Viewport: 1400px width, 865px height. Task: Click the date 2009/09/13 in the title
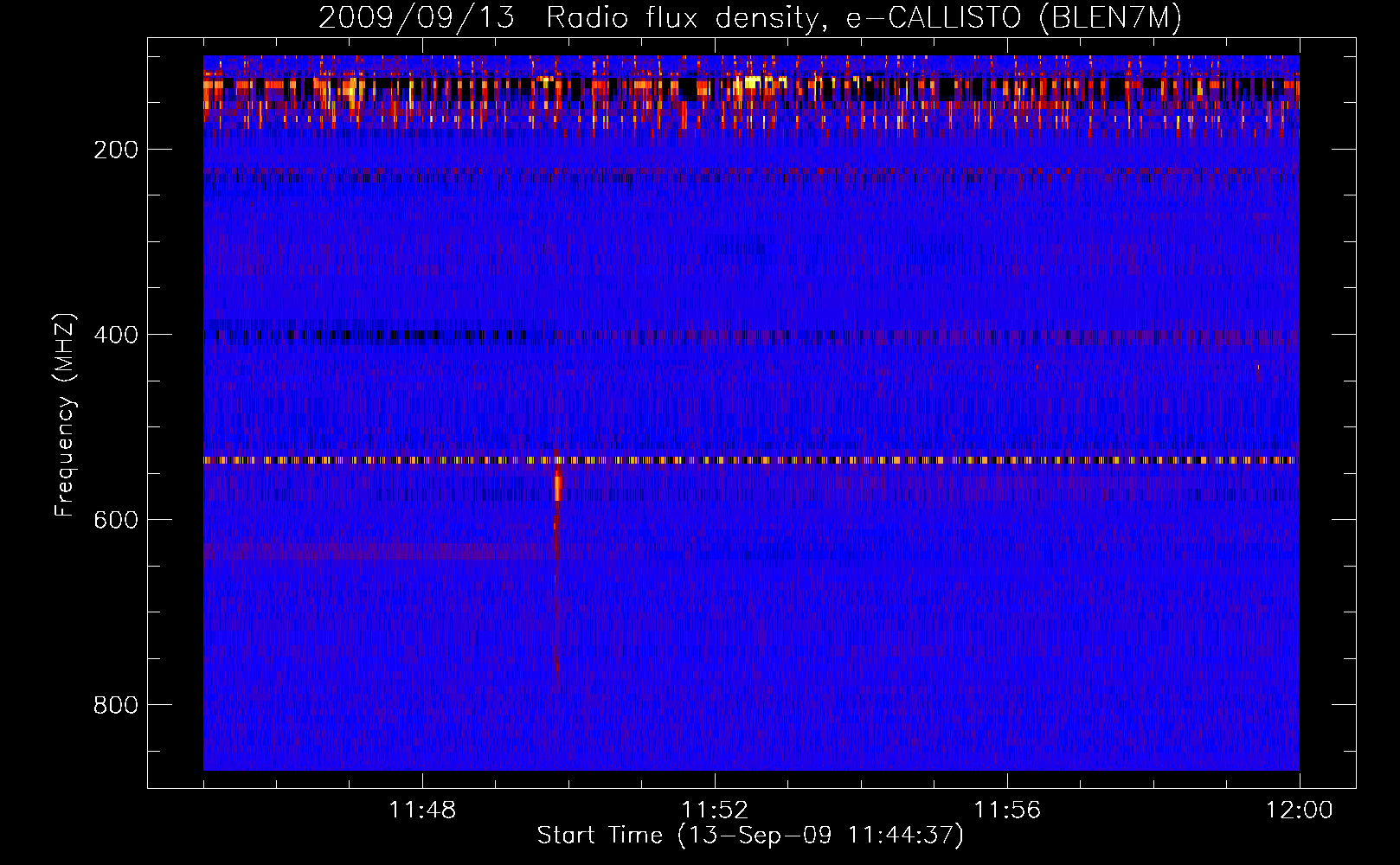tap(415, 18)
